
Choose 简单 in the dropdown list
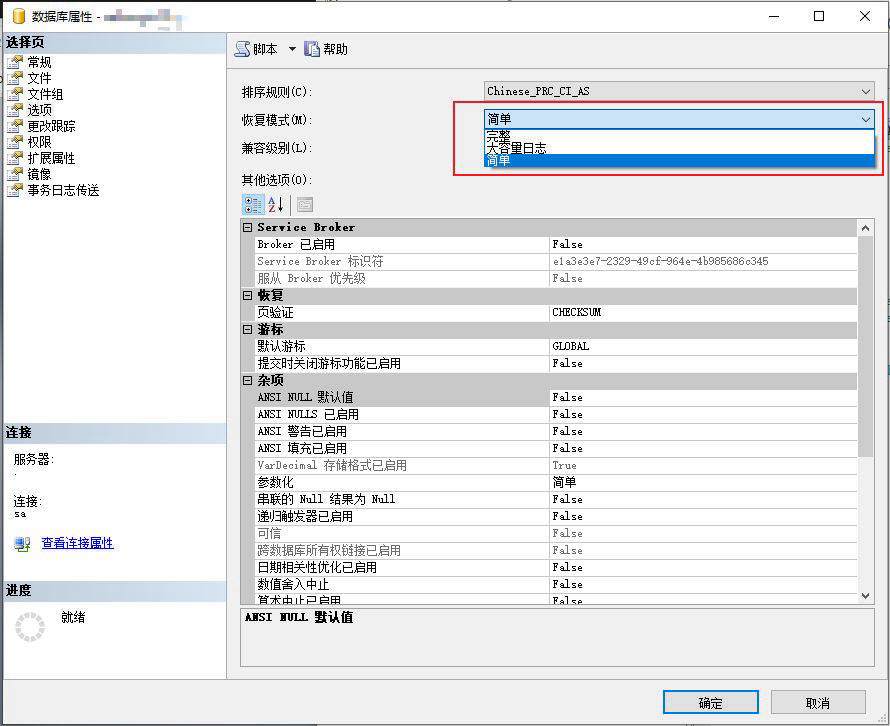[679, 161]
